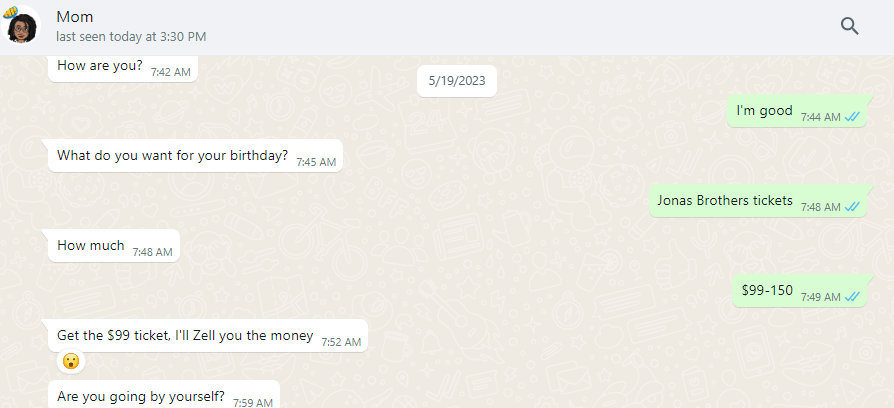Select the "I'm good" sent message
Screen dimensions: 894x408
pyautogui.click(x=764, y=111)
